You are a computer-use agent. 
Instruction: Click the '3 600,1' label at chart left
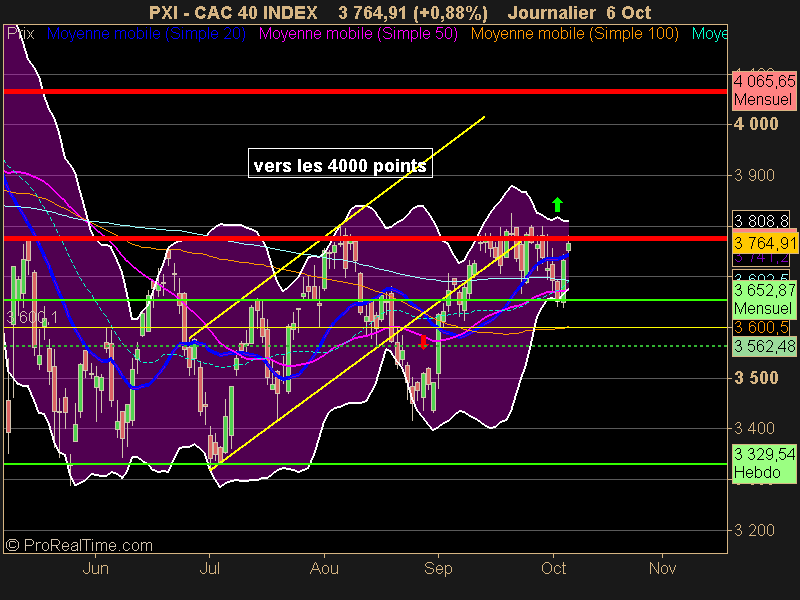pos(32,317)
